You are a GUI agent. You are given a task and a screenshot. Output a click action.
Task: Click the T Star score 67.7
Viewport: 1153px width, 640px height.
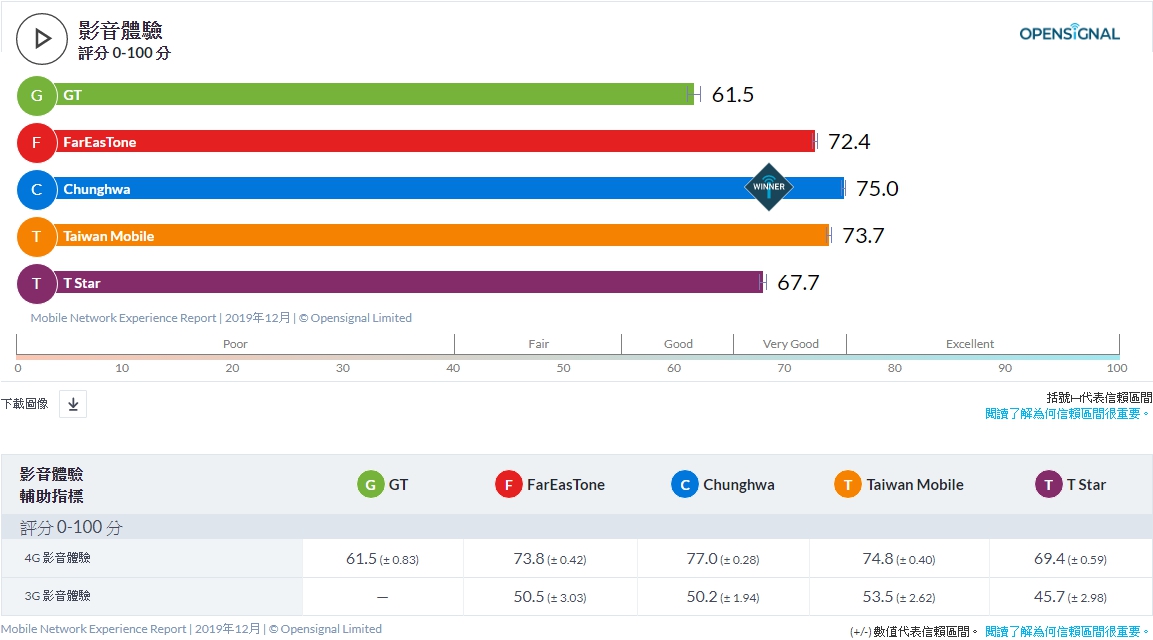click(x=798, y=283)
